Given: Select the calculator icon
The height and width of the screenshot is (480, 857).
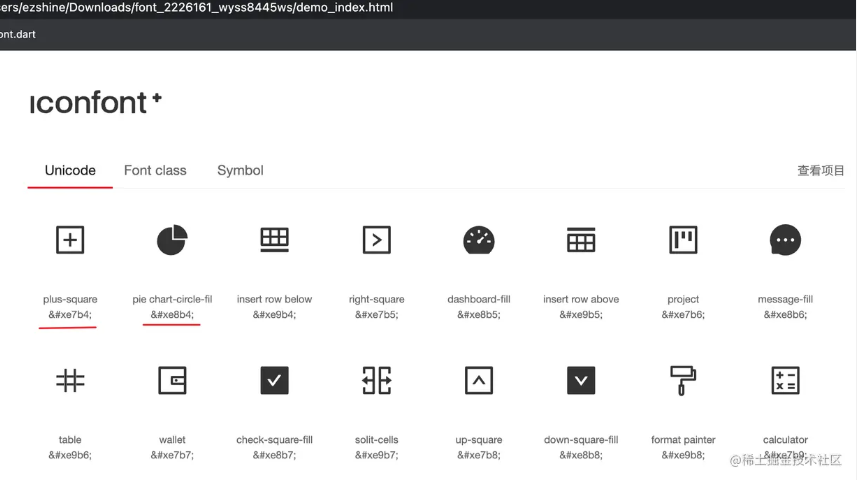Looking at the screenshot, I should click(785, 380).
